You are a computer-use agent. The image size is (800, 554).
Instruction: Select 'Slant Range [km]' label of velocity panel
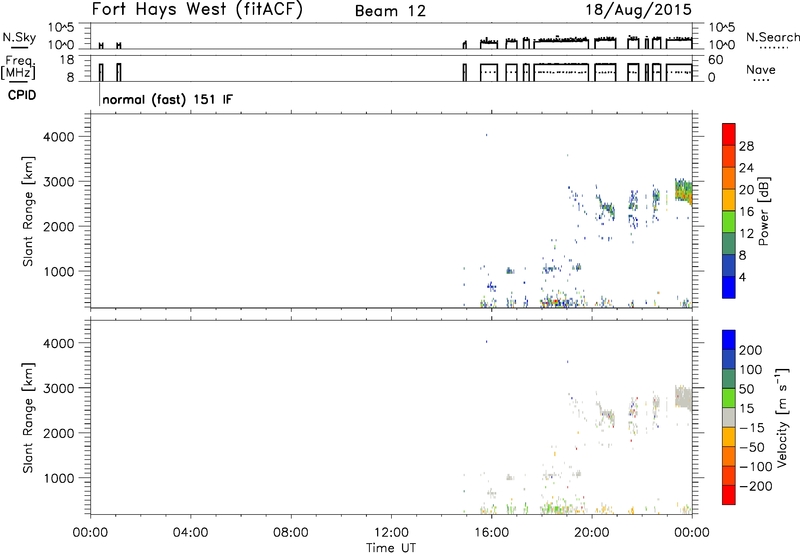point(28,418)
